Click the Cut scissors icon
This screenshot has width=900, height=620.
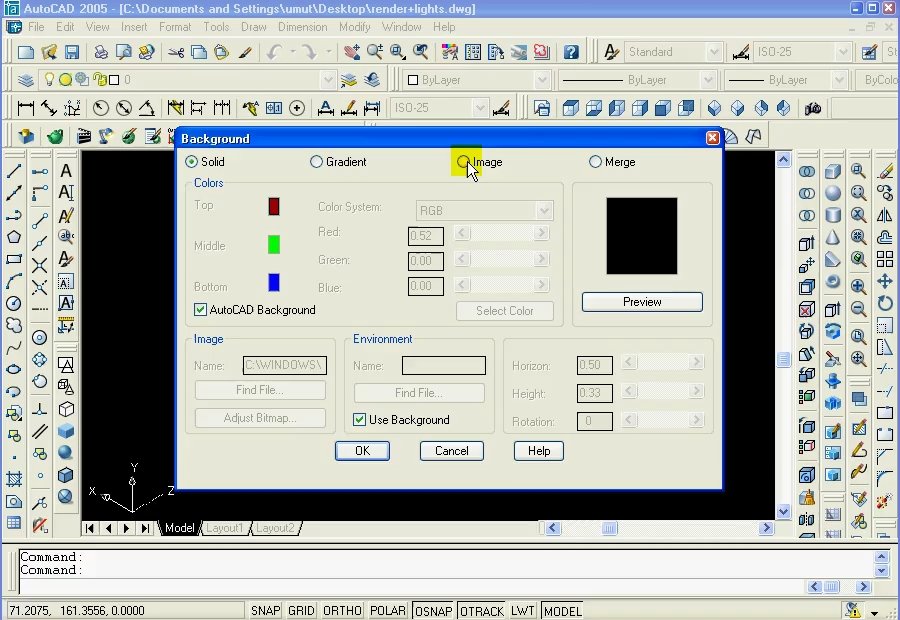tap(176, 52)
